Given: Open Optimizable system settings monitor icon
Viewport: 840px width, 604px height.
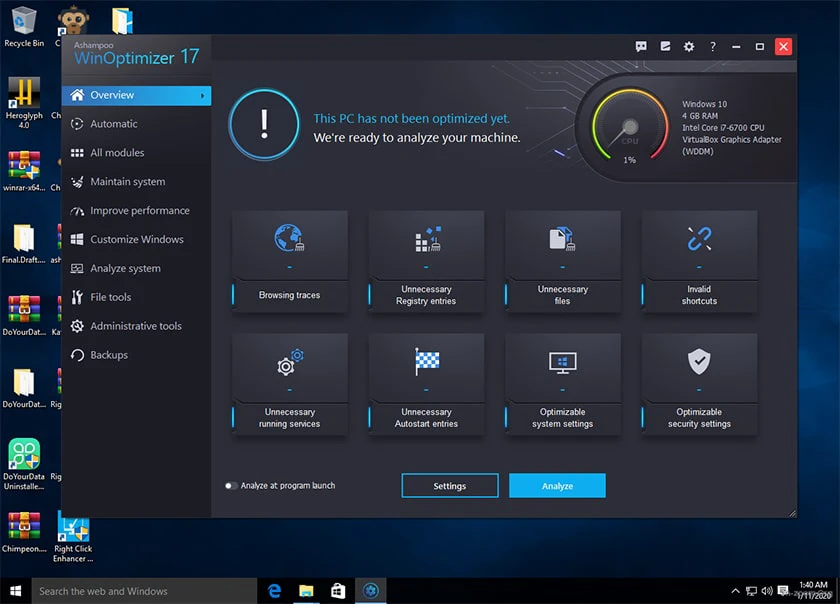Looking at the screenshot, I should 562,363.
